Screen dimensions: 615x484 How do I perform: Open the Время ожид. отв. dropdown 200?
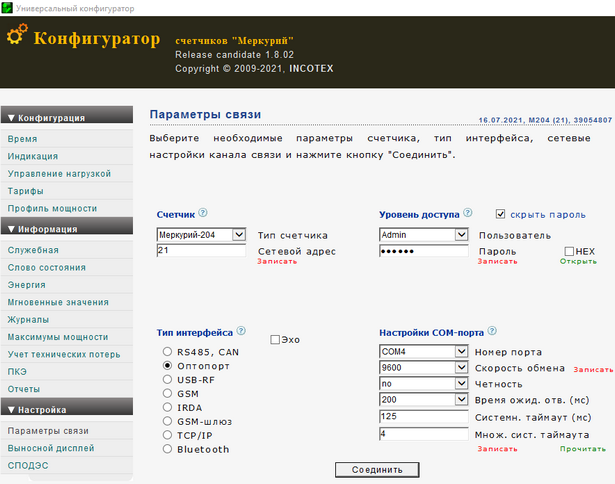[424, 399]
